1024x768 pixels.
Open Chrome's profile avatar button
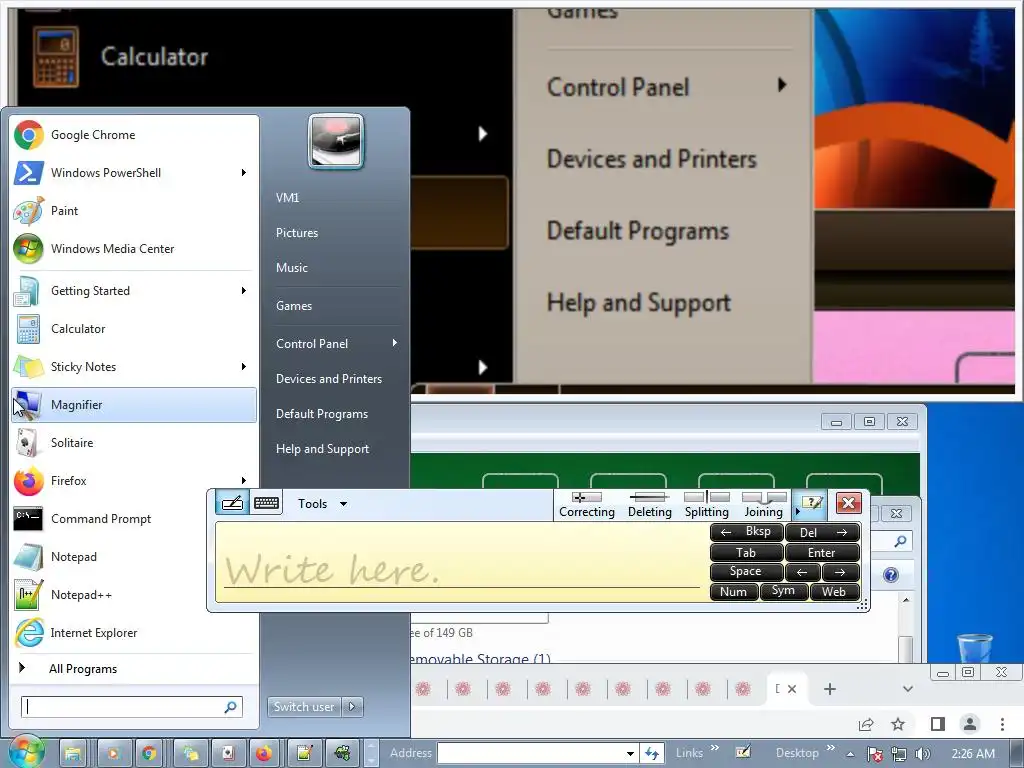coord(970,724)
